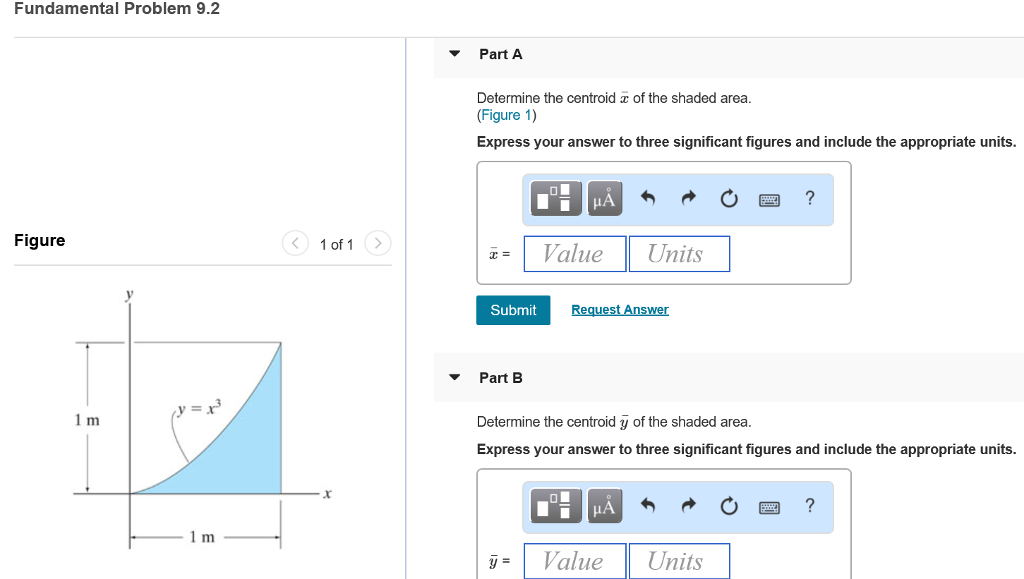This screenshot has width=1024, height=579.
Task: Go to the next figure with the right chevron
Action: (377, 243)
